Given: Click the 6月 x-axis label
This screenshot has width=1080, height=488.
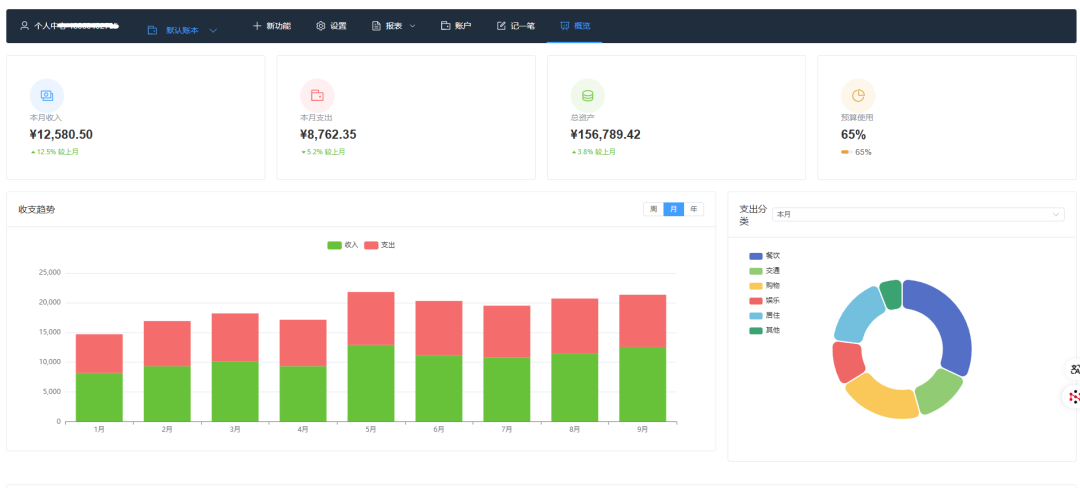Looking at the screenshot, I should coord(439,429).
